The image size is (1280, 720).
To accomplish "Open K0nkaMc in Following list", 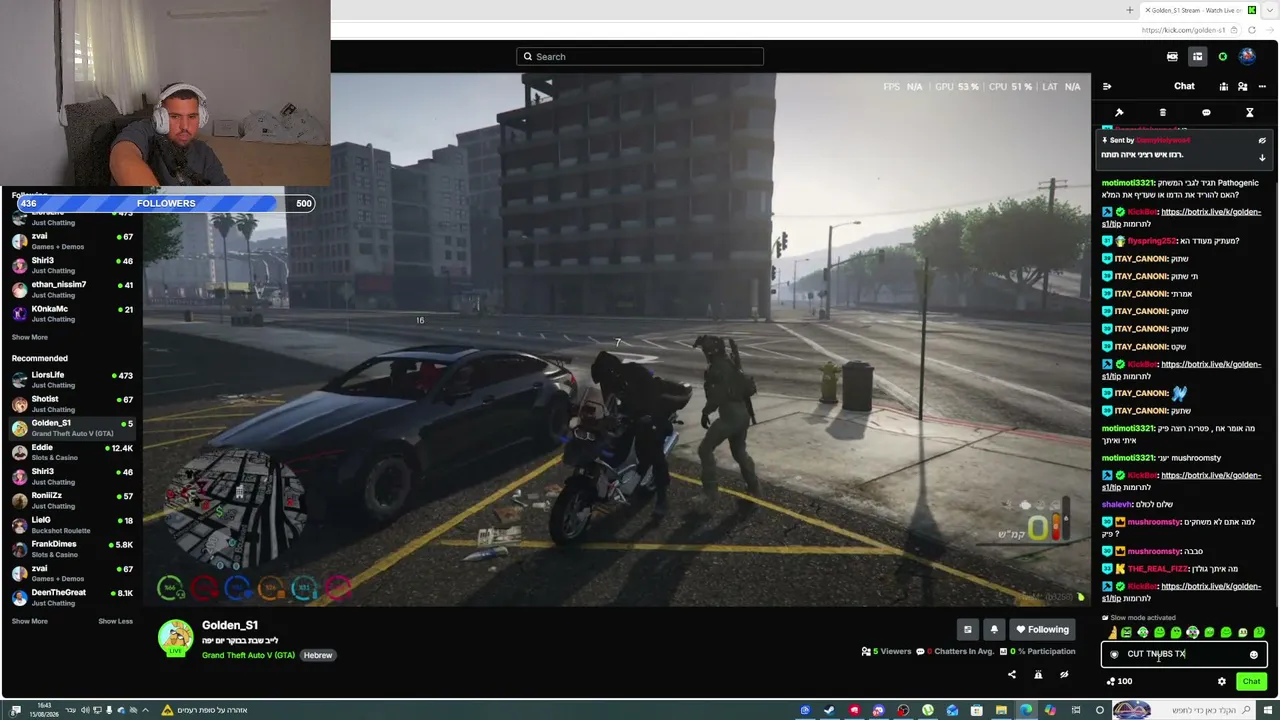I will coord(72,313).
